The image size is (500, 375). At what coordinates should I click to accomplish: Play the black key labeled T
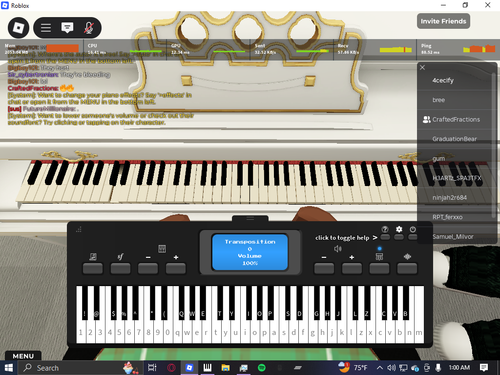pos(220,303)
